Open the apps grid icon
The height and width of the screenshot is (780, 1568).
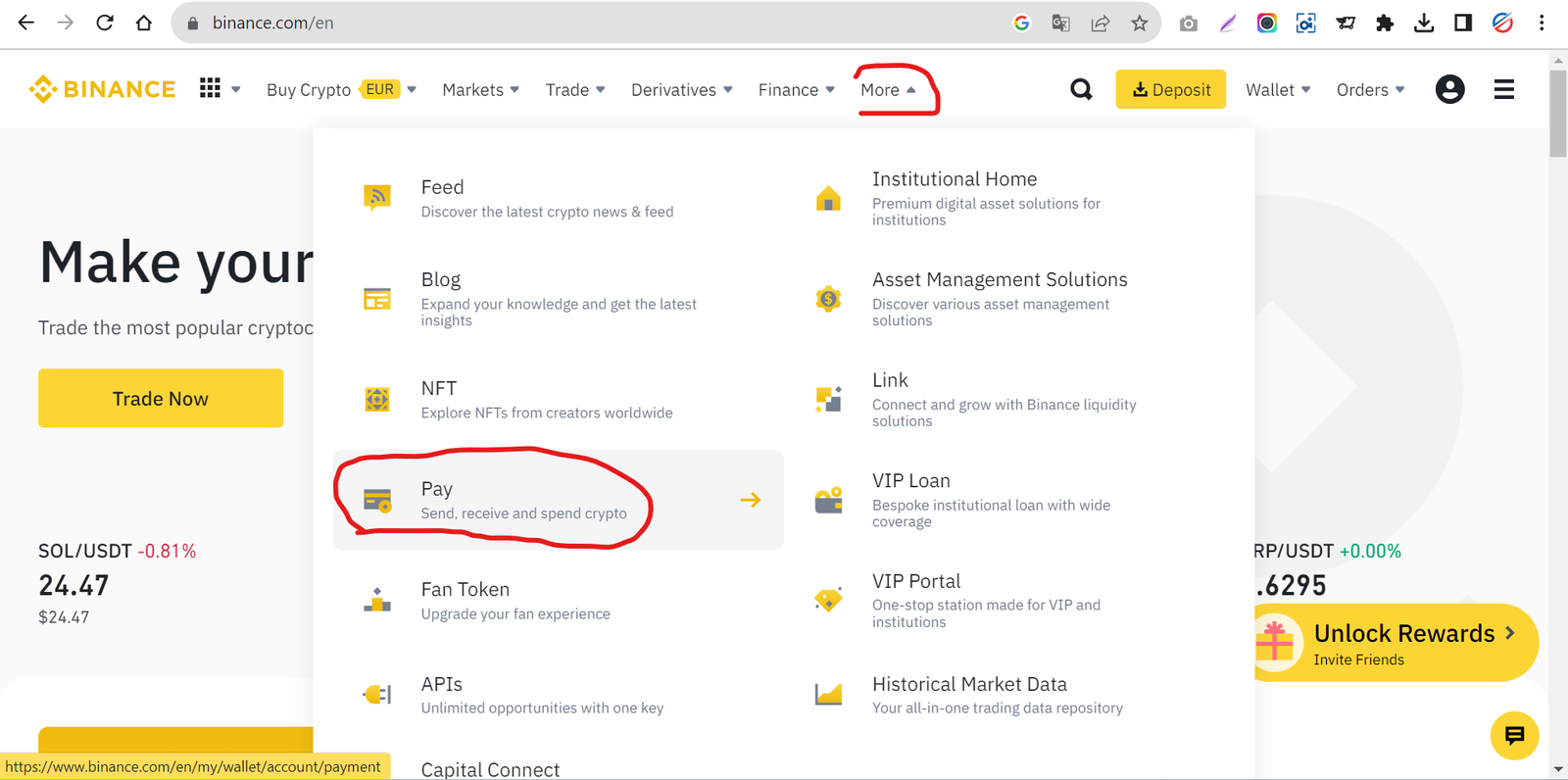[x=210, y=89]
